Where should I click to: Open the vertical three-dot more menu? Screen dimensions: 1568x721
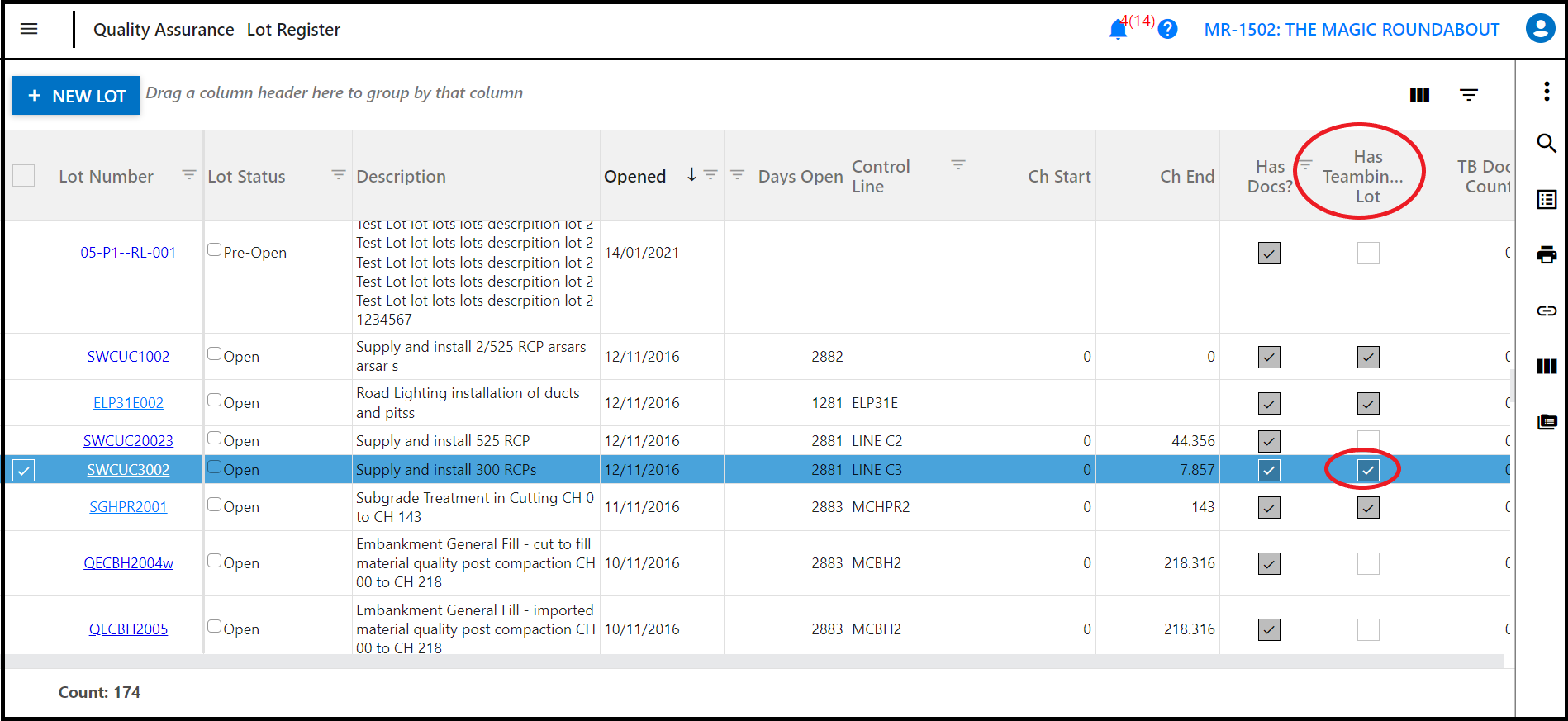1547,91
